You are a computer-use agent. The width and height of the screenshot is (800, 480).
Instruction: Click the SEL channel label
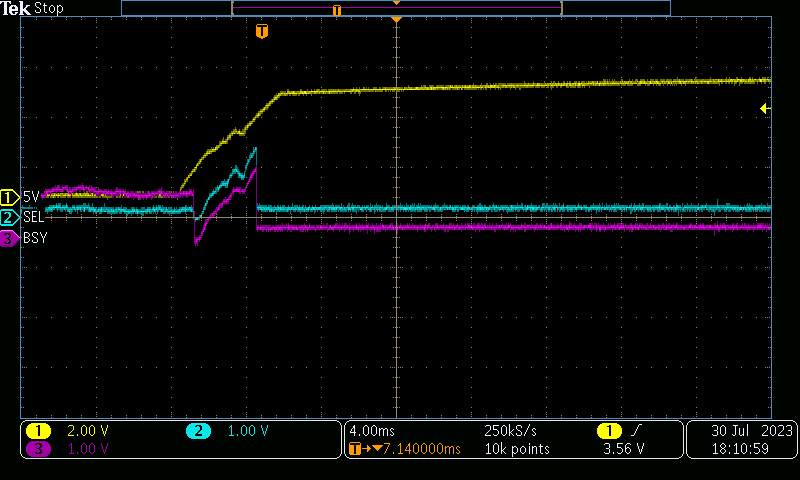(34, 217)
